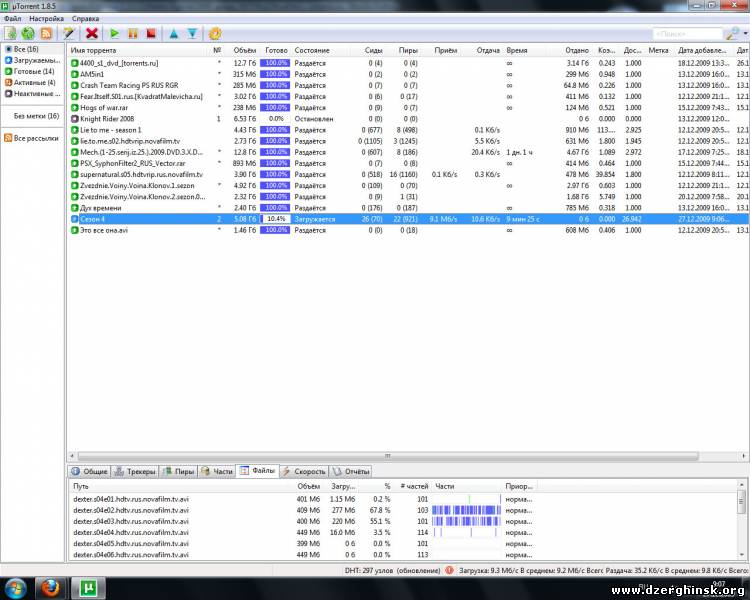This screenshot has width=750, height=600.
Task: Select the Без метки (16) label filter
Action: click(x=36, y=116)
